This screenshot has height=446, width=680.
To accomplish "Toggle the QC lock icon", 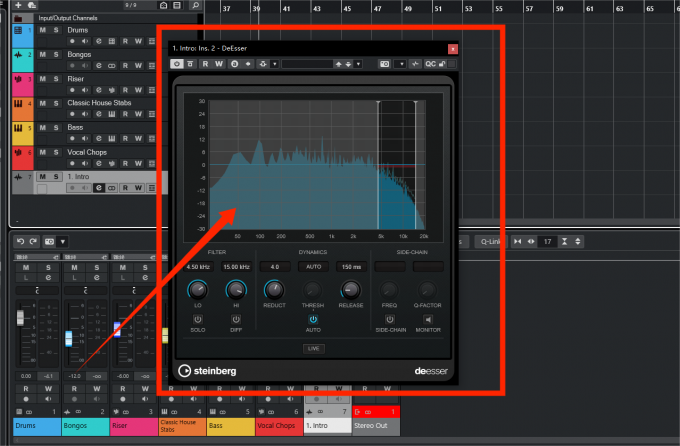I will [x=442, y=64].
